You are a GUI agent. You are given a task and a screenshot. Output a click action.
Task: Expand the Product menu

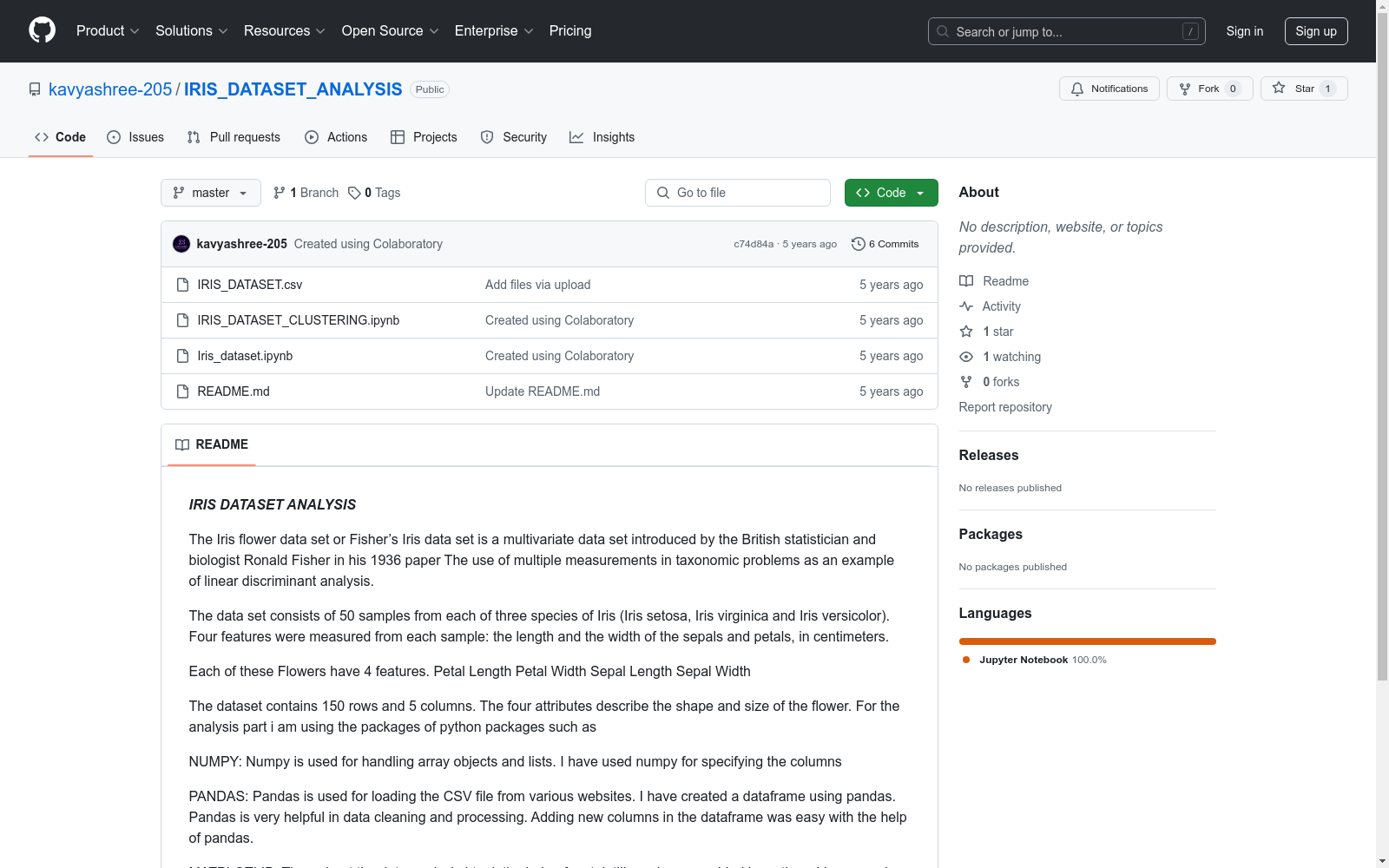click(108, 31)
